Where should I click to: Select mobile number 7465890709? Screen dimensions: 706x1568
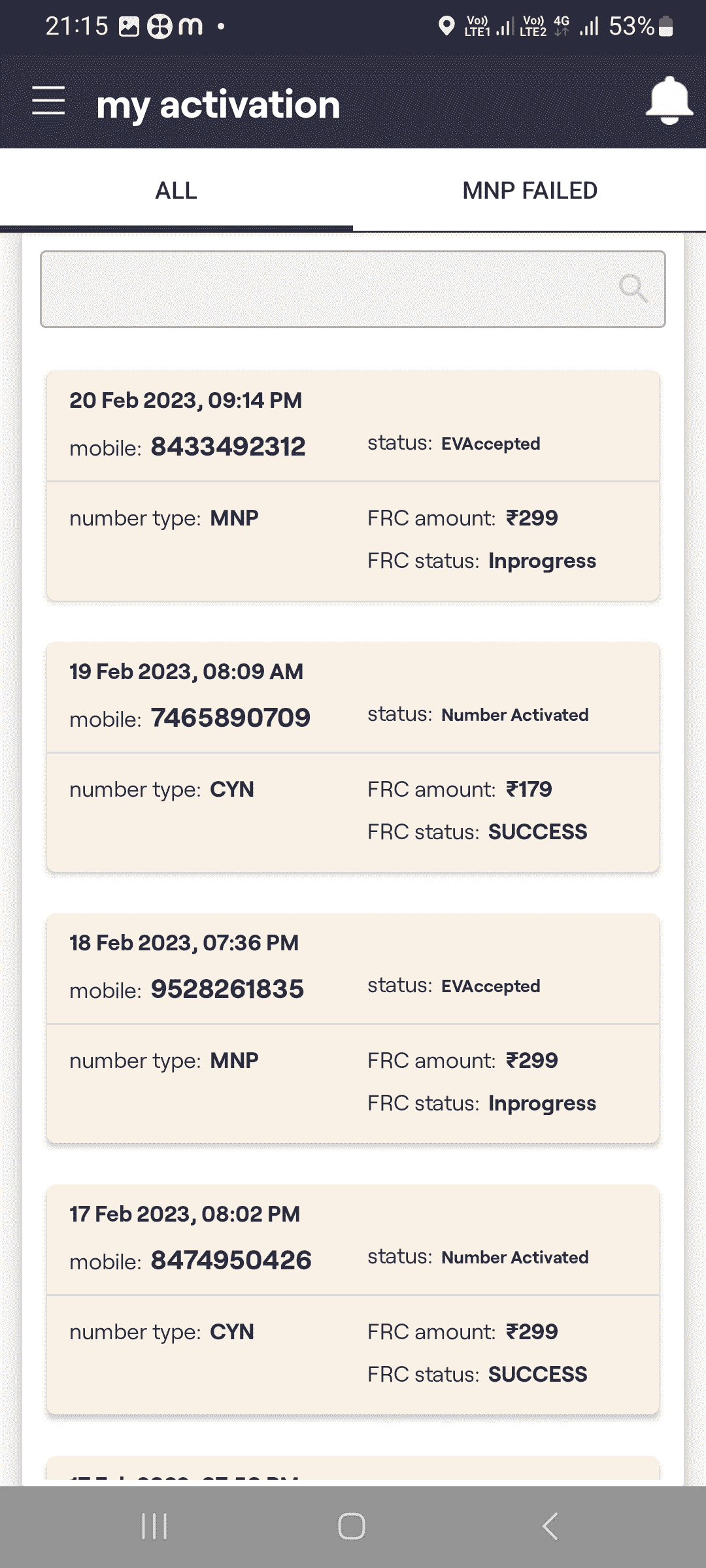[x=230, y=718]
